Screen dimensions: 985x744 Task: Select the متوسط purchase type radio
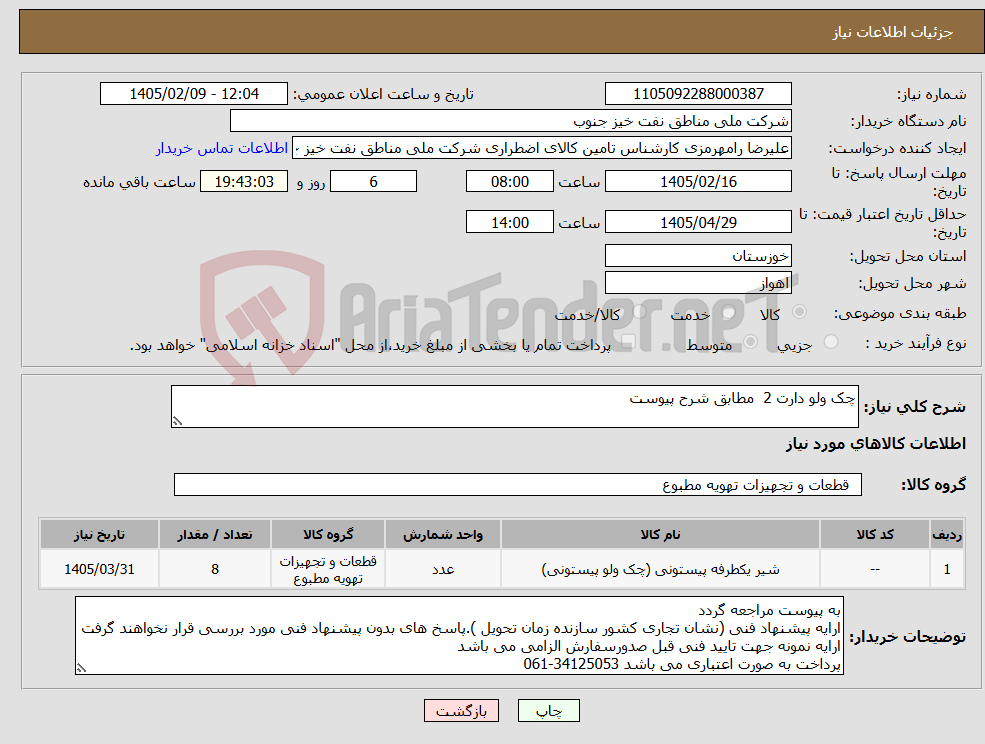(x=751, y=342)
